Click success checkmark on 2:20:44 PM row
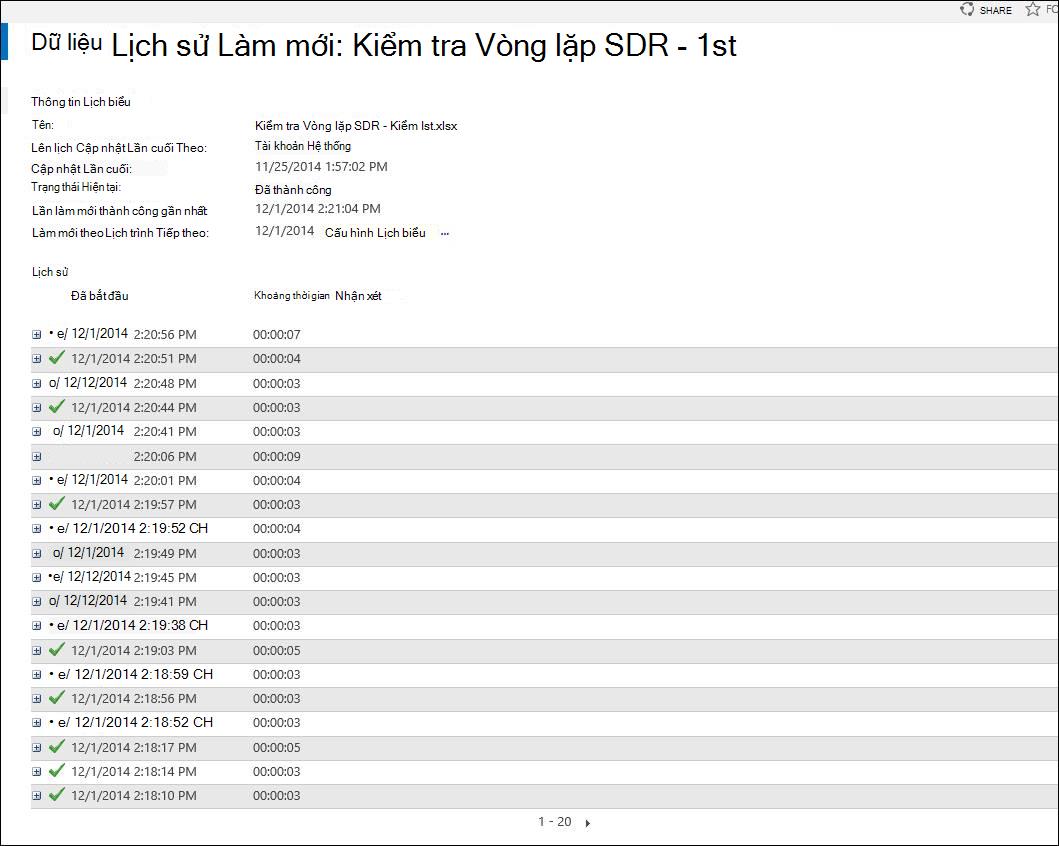This screenshot has width=1059, height=846. coord(57,406)
